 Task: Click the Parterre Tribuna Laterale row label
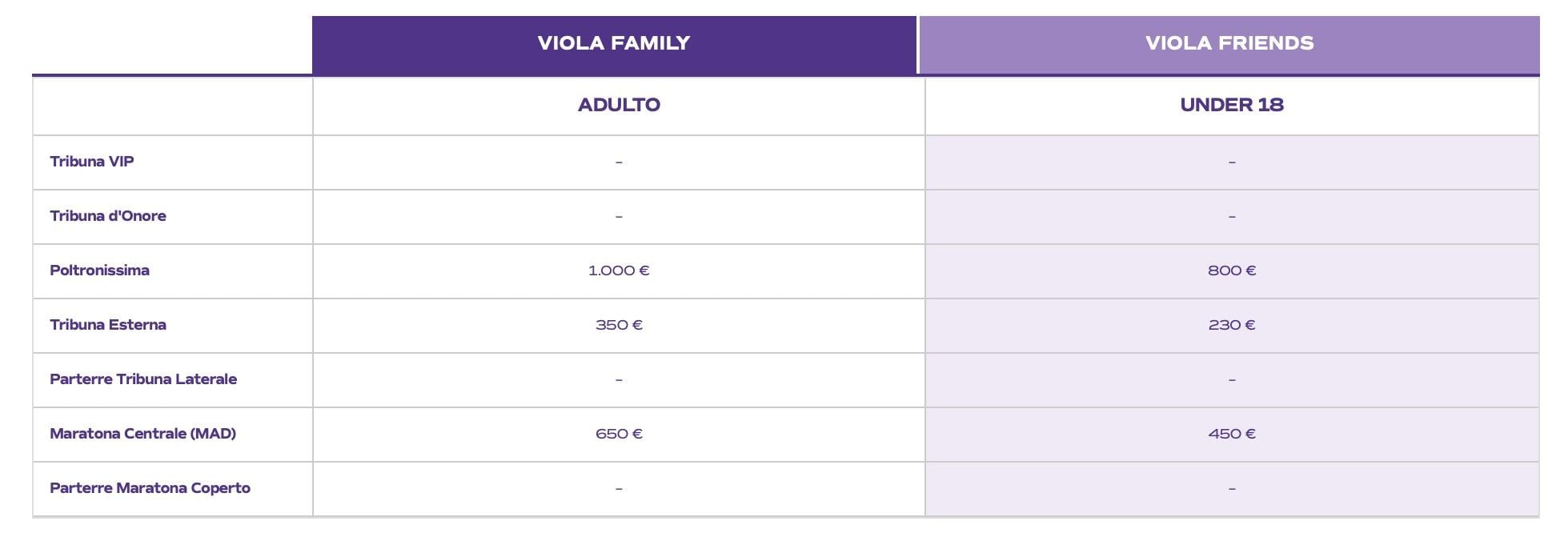(143, 379)
